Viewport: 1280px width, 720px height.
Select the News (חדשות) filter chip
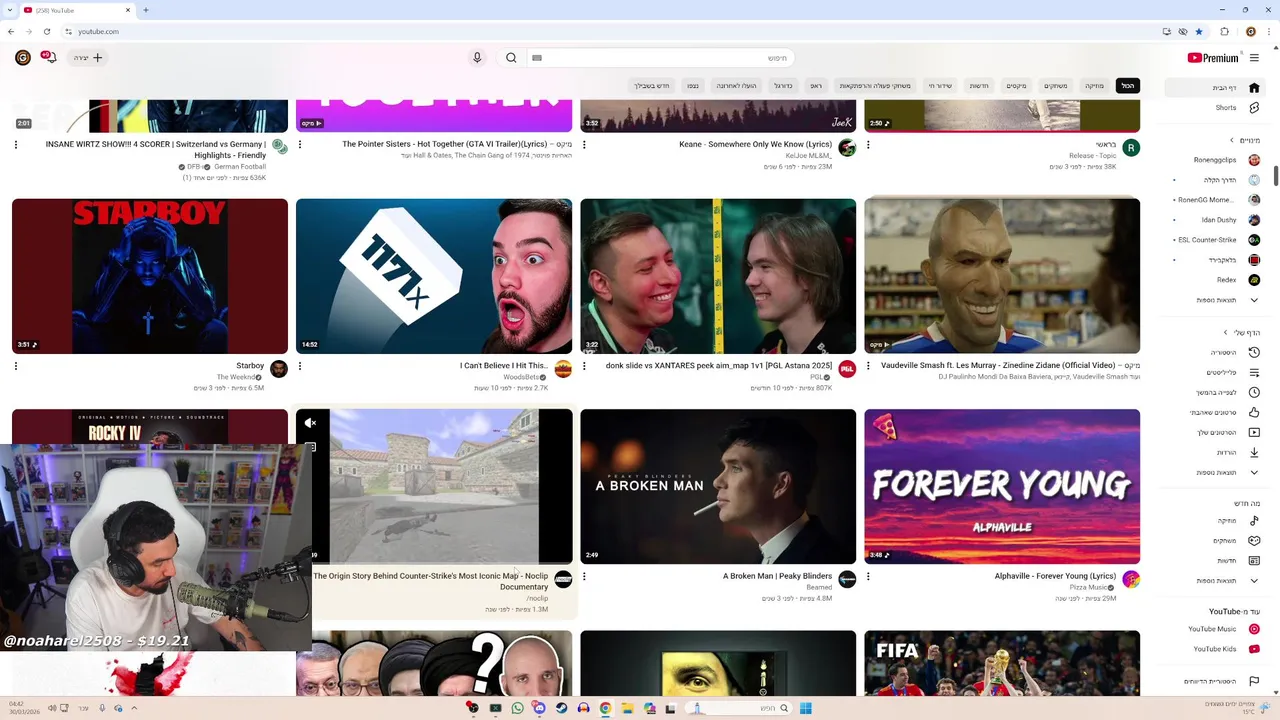(978, 86)
